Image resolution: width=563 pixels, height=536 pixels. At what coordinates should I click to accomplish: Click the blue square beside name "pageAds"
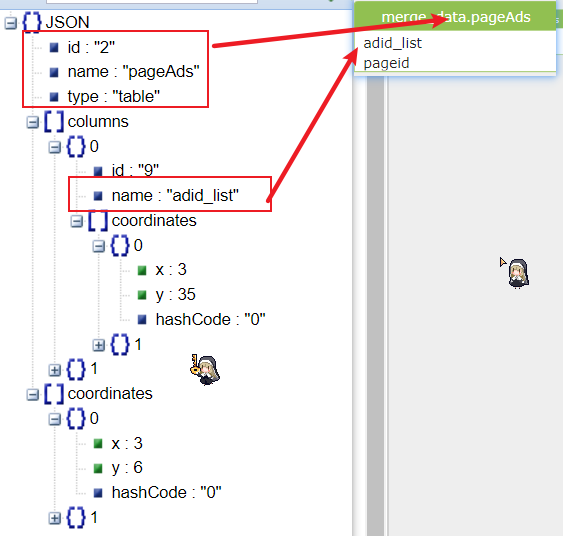[54, 73]
